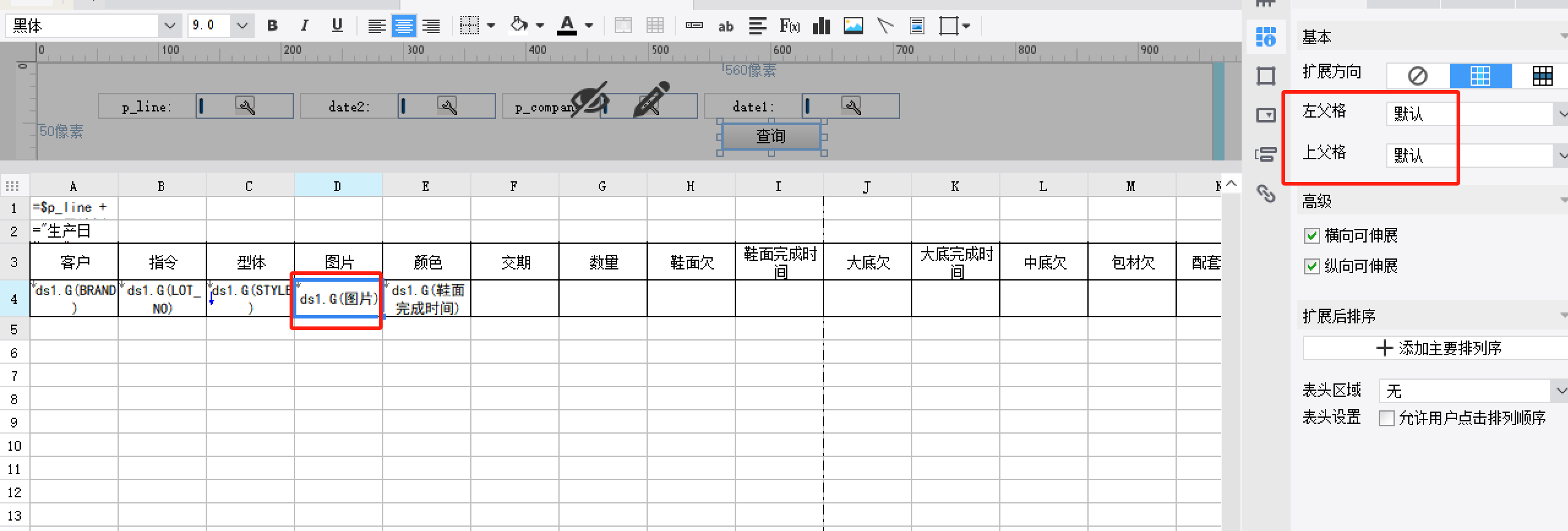
Task: Set expand direction to horizontal
Action: [1542, 76]
